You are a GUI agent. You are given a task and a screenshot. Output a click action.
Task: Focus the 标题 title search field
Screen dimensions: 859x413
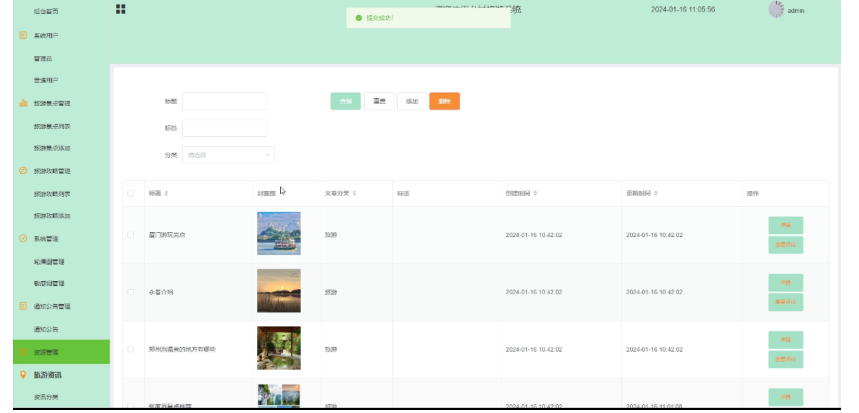[x=225, y=101]
